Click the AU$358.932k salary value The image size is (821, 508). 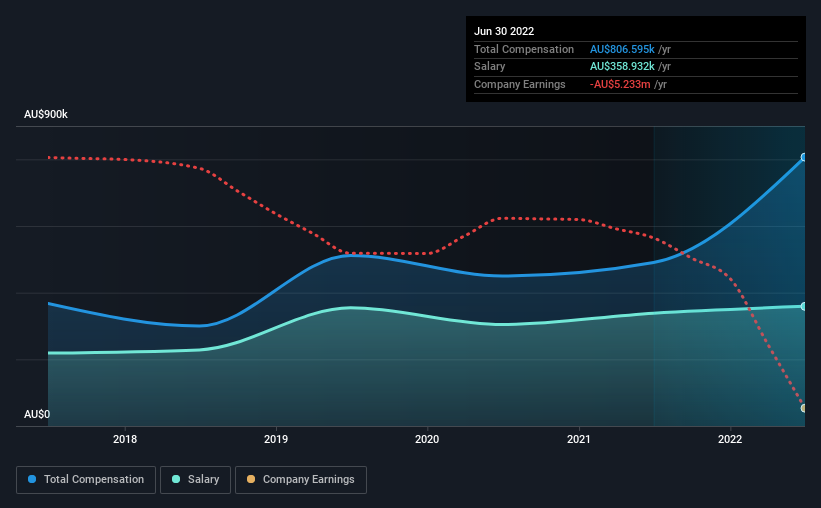pos(622,67)
